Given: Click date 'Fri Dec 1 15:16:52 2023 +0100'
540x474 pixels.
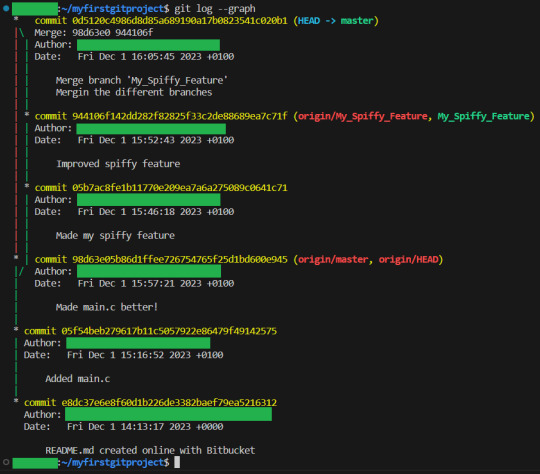Looking at the screenshot, I should click(145, 355).
